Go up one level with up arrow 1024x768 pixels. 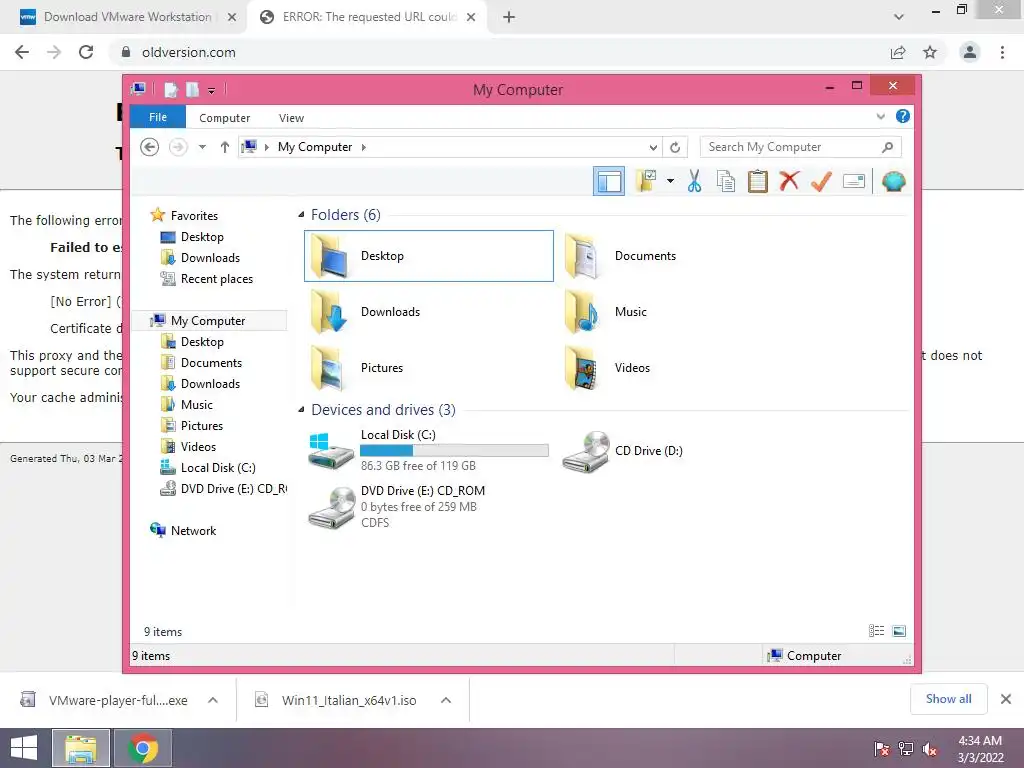coord(225,147)
